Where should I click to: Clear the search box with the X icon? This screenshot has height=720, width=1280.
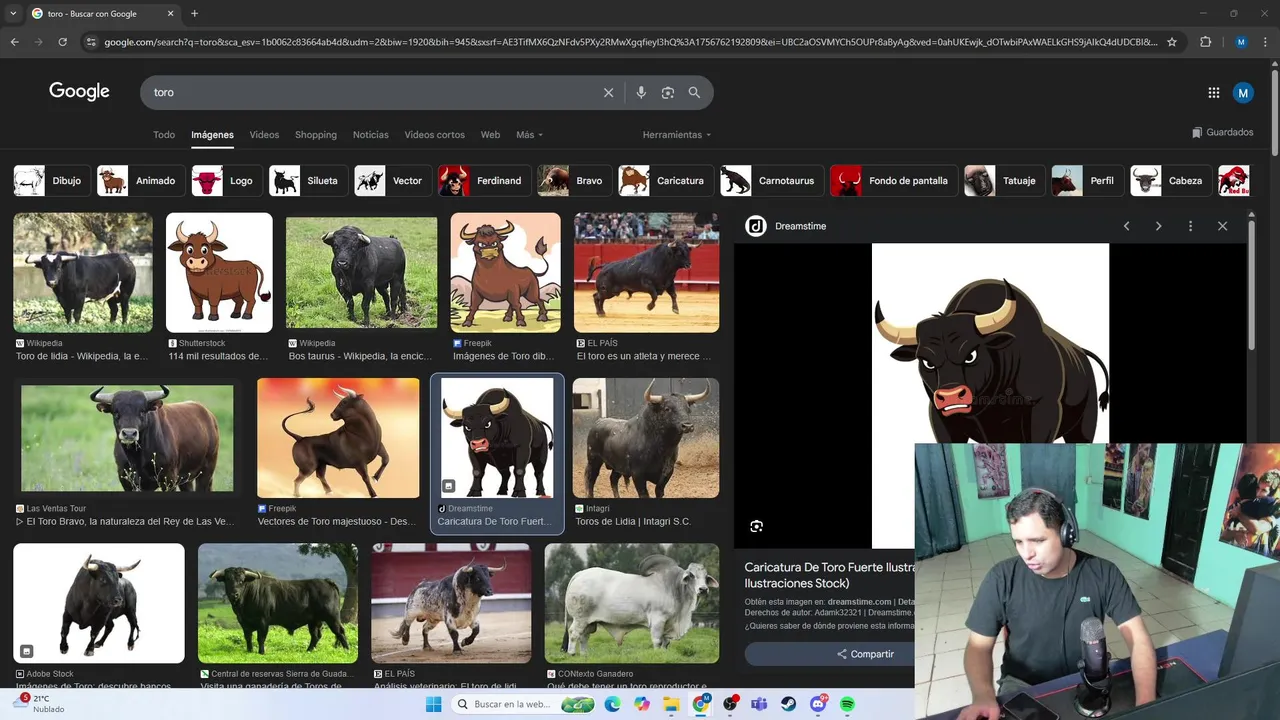click(x=608, y=92)
